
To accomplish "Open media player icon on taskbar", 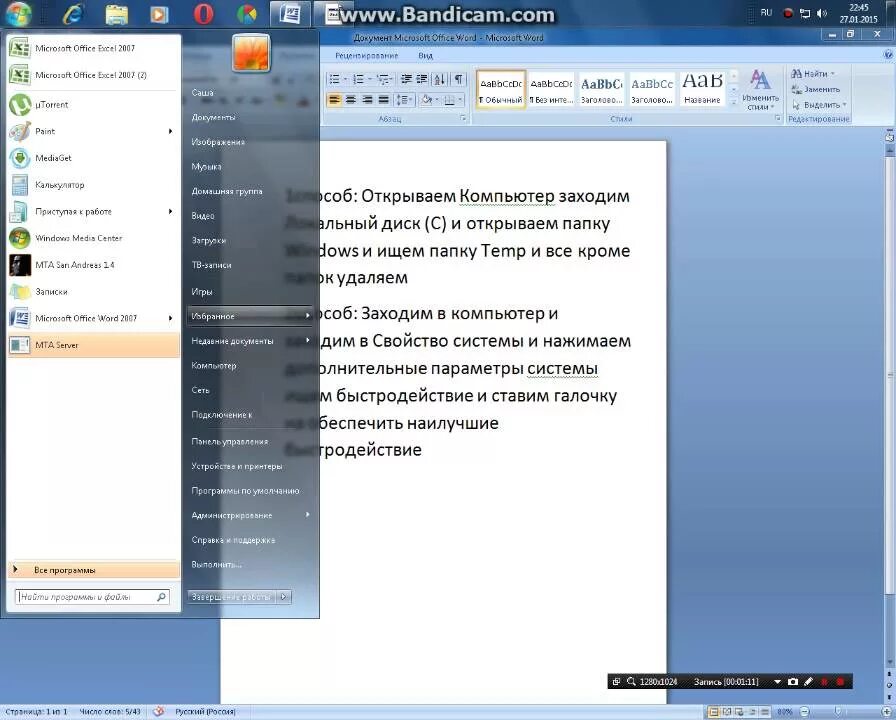I will (159, 14).
